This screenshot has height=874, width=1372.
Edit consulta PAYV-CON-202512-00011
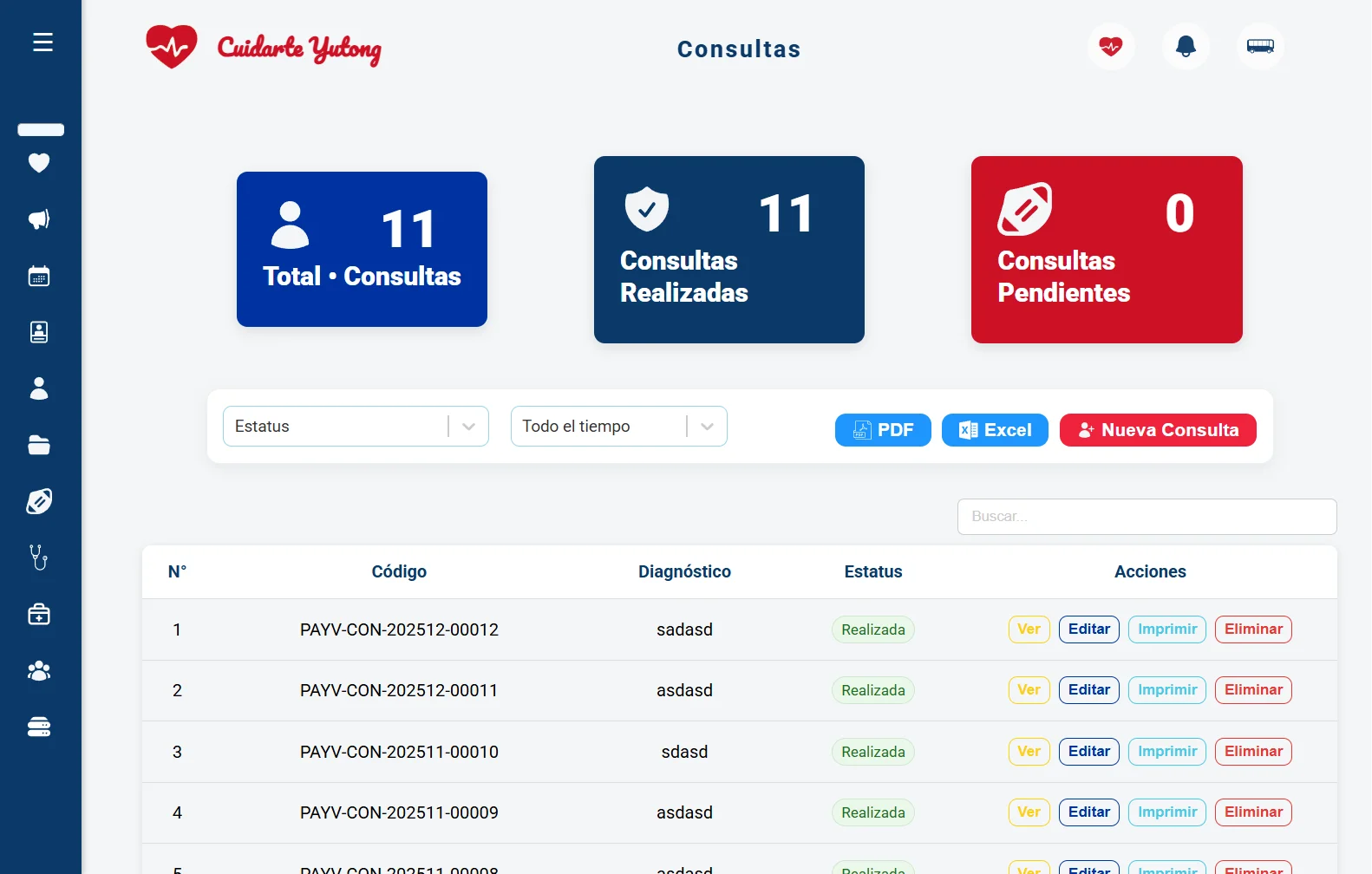pos(1089,690)
